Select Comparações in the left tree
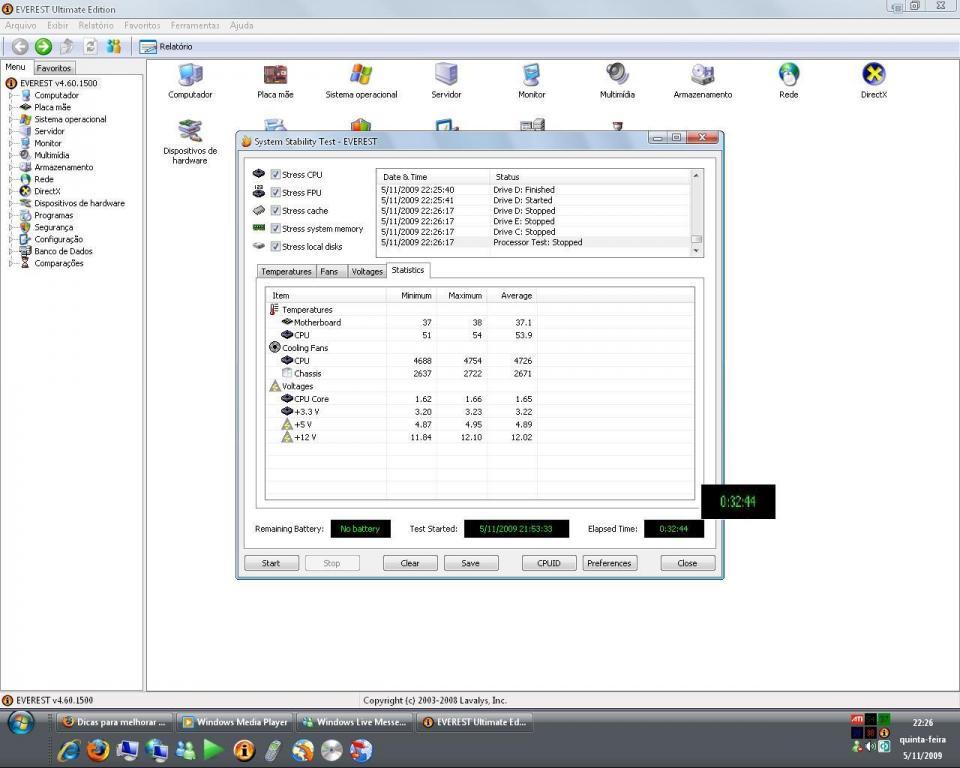The width and height of the screenshot is (960, 768). [58, 263]
